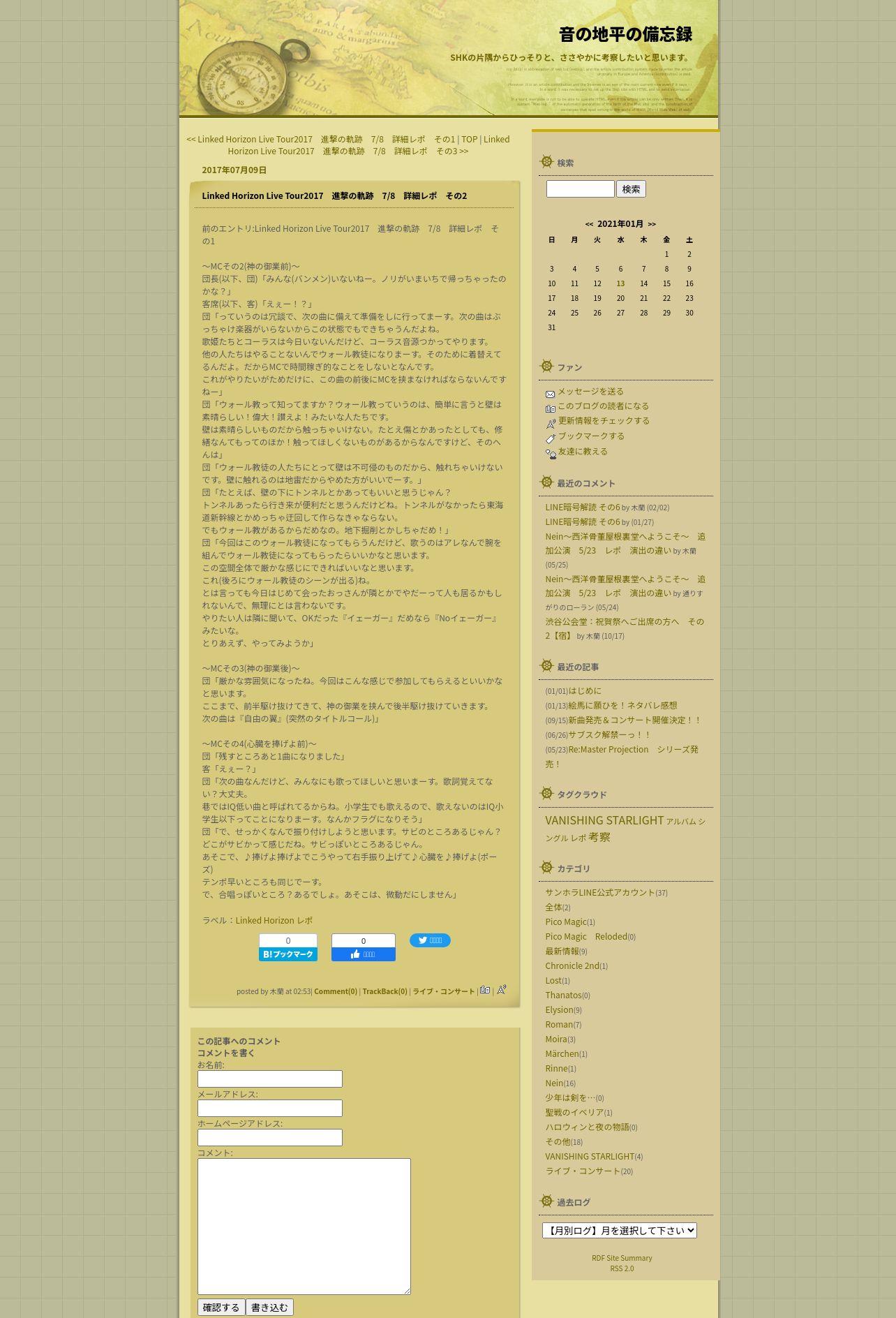
Task: Go to next month in calendar
Action: pos(652,224)
